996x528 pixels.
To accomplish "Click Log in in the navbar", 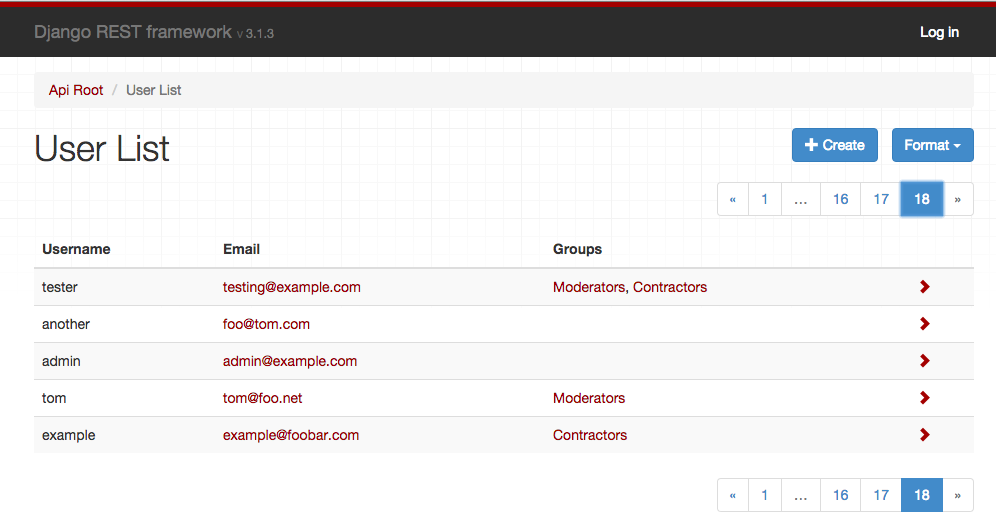I will pos(939,32).
